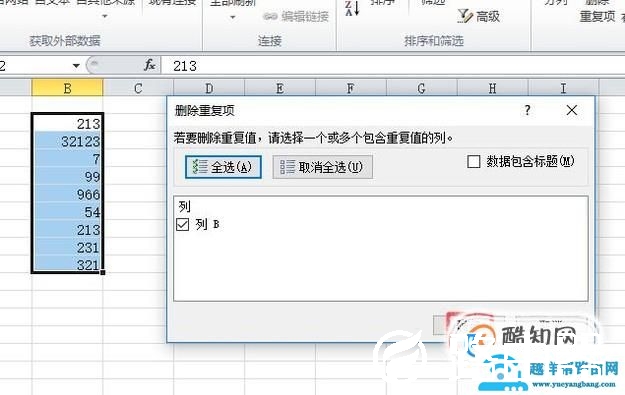Select column B header

click(67, 88)
